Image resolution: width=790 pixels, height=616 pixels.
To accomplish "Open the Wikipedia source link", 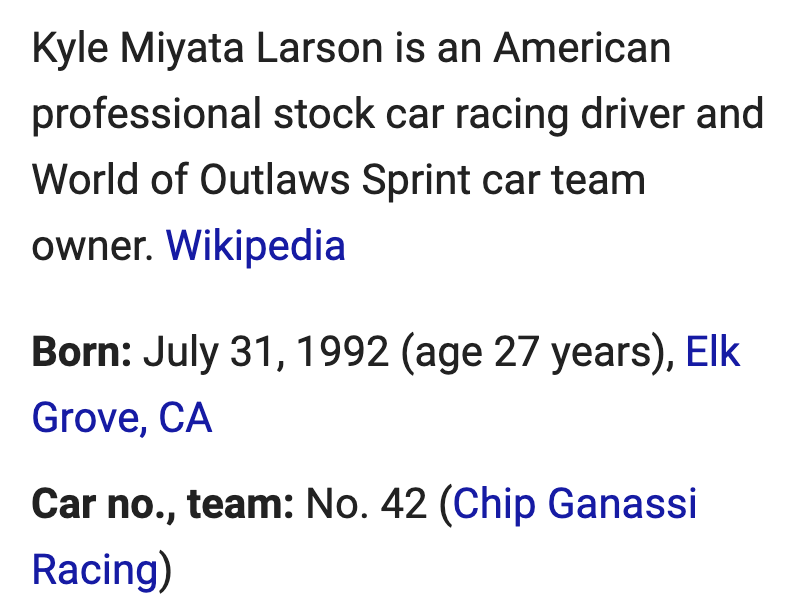I will point(255,246).
